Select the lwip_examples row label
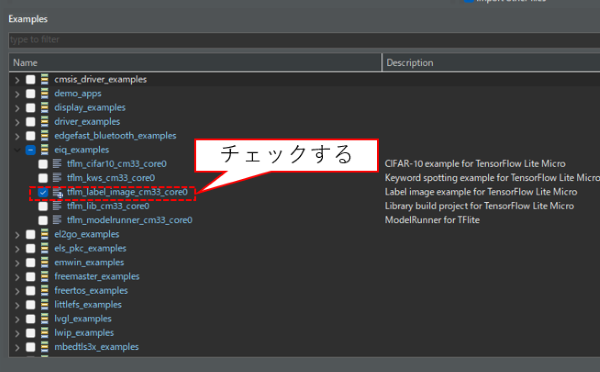 [84, 333]
